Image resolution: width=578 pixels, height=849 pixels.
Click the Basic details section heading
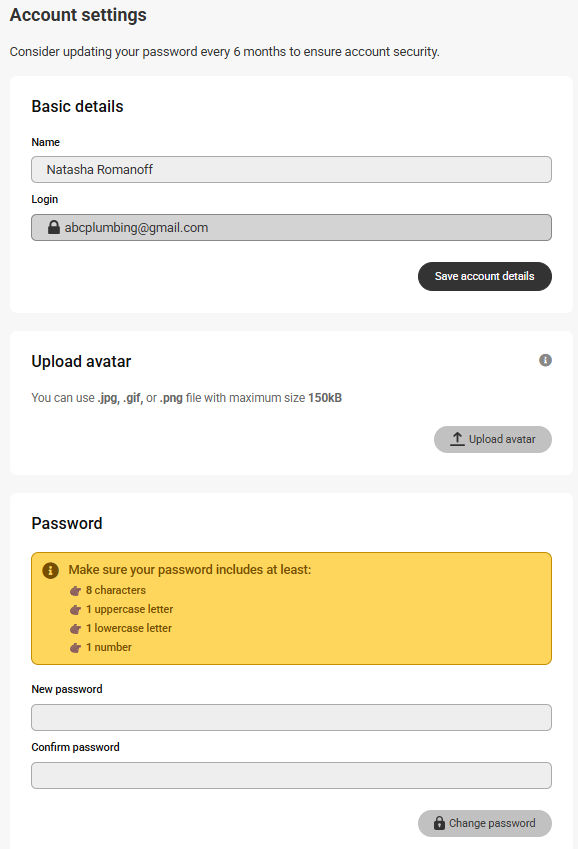(77, 106)
